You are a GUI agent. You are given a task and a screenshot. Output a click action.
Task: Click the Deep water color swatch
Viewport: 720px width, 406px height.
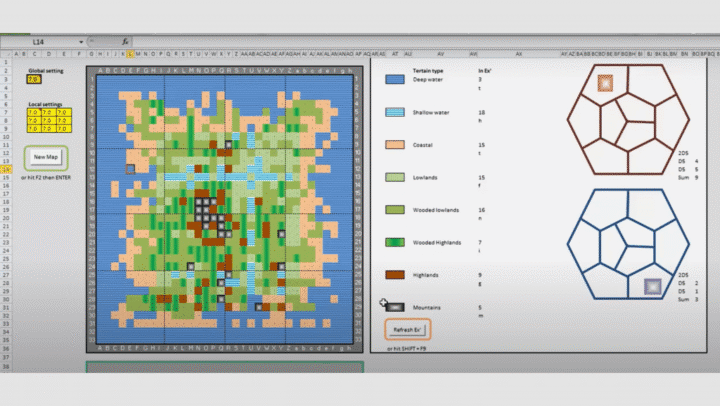[x=395, y=79]
